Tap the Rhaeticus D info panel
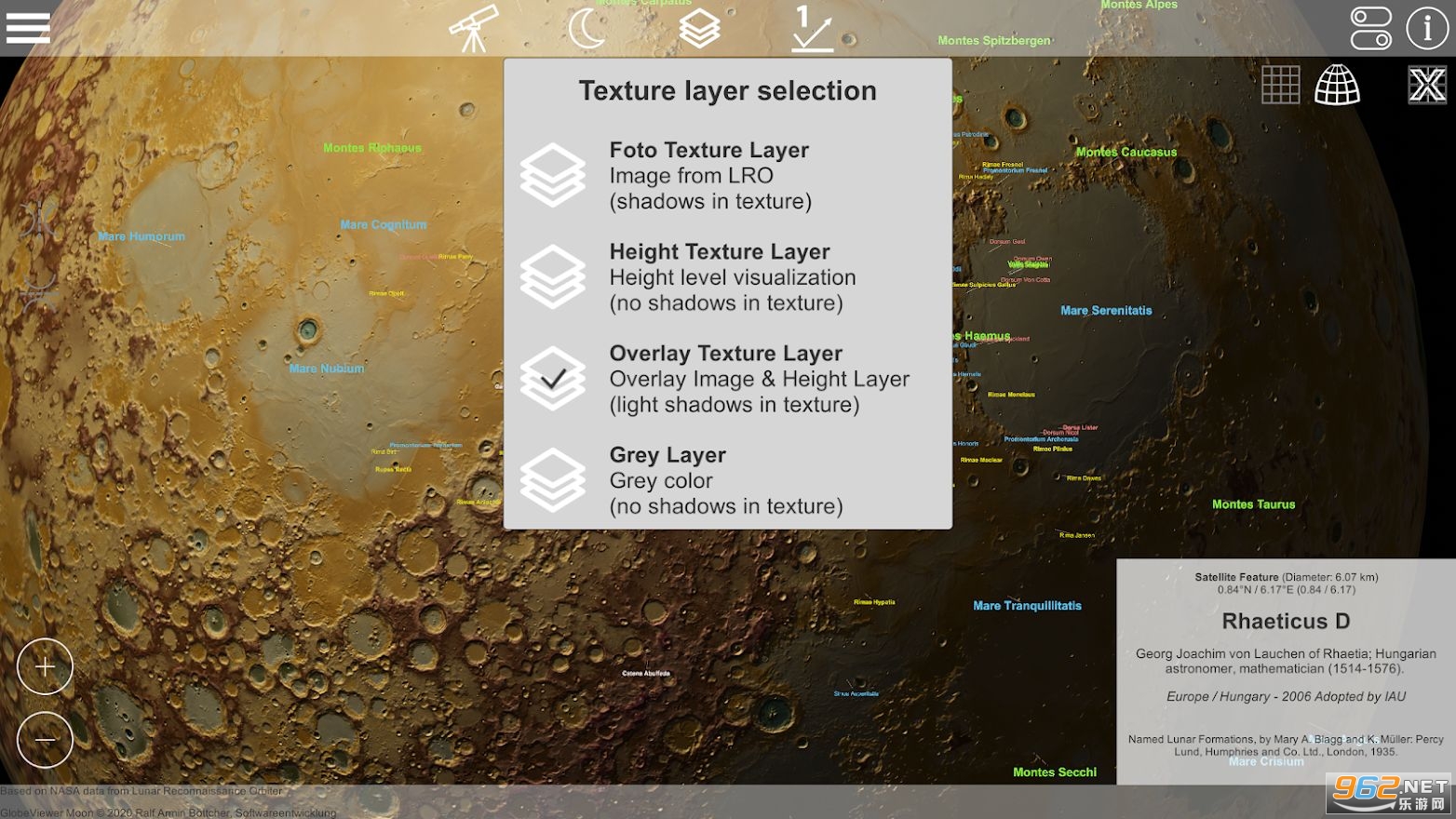Image resolution: width=1456 pixels, height=819 pixels. (1286, 670)
